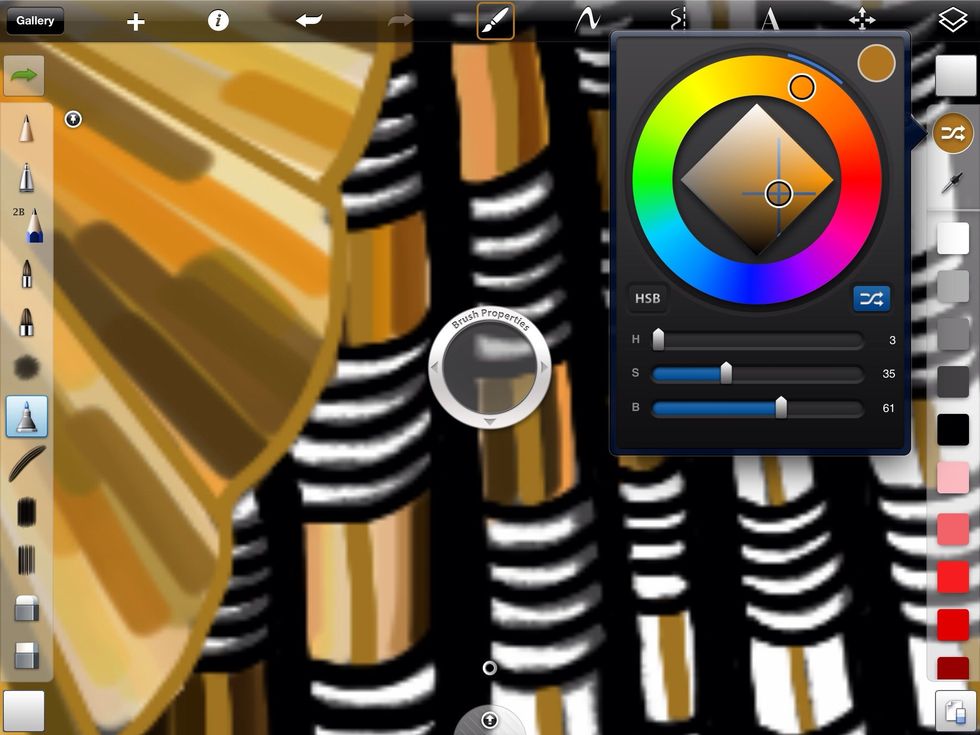
Task: Select the Text tool
Action: point(770,20)
